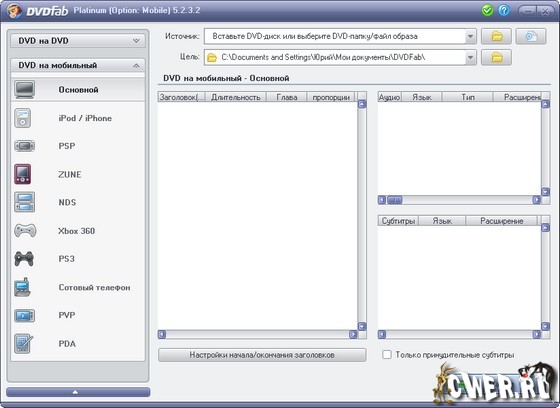This screenshot has width=560, height=408.
Task: Click the green checkmark settings icon
Action: tap(487, 10)
